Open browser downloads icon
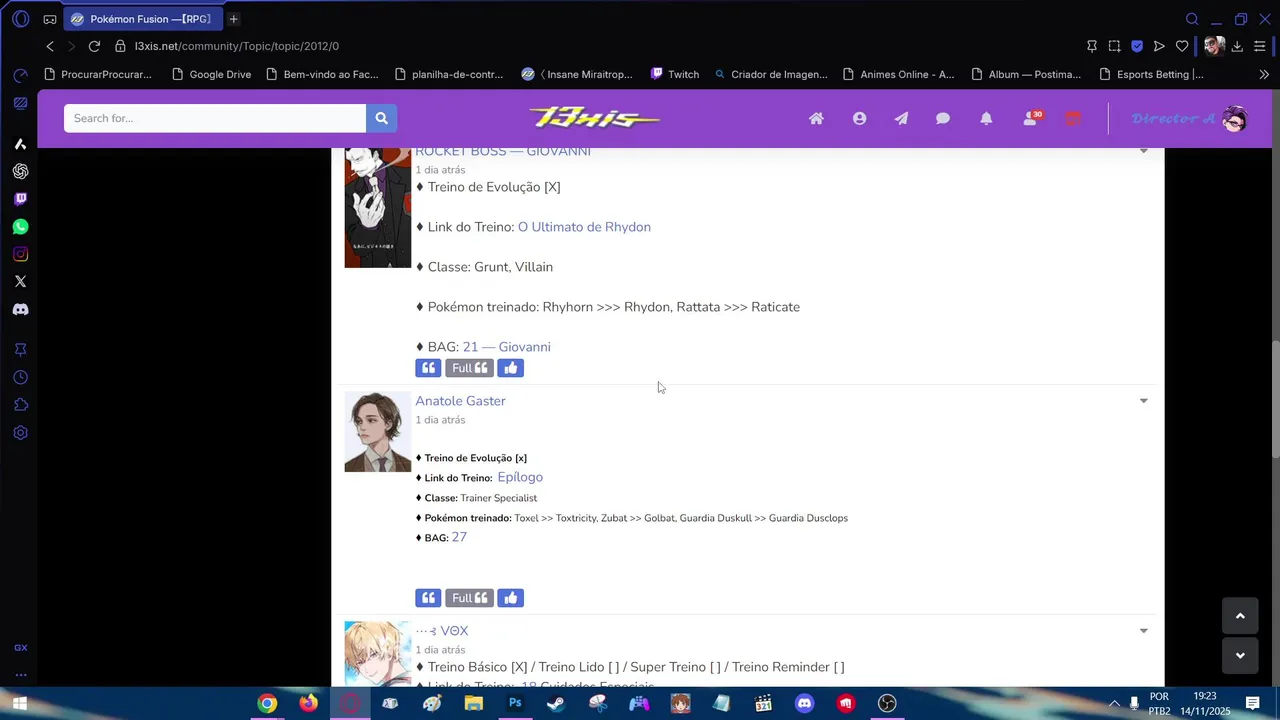1280x720 pixels. [1237, 46]
